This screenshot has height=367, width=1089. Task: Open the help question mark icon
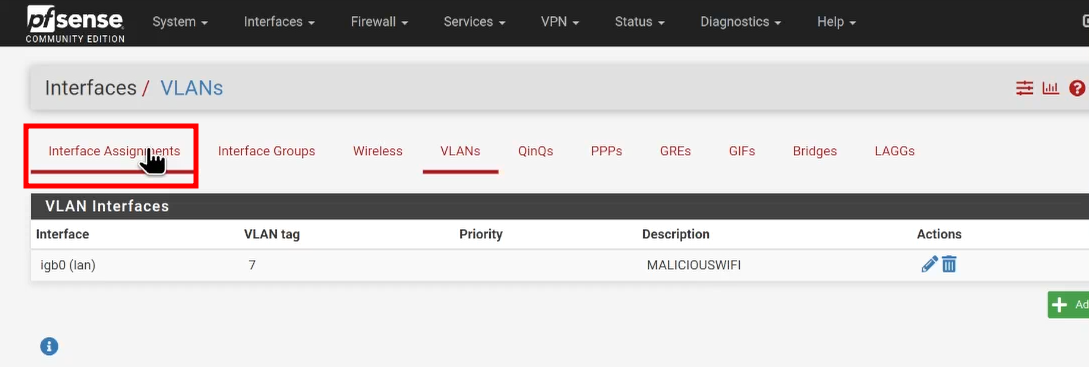1077,88
